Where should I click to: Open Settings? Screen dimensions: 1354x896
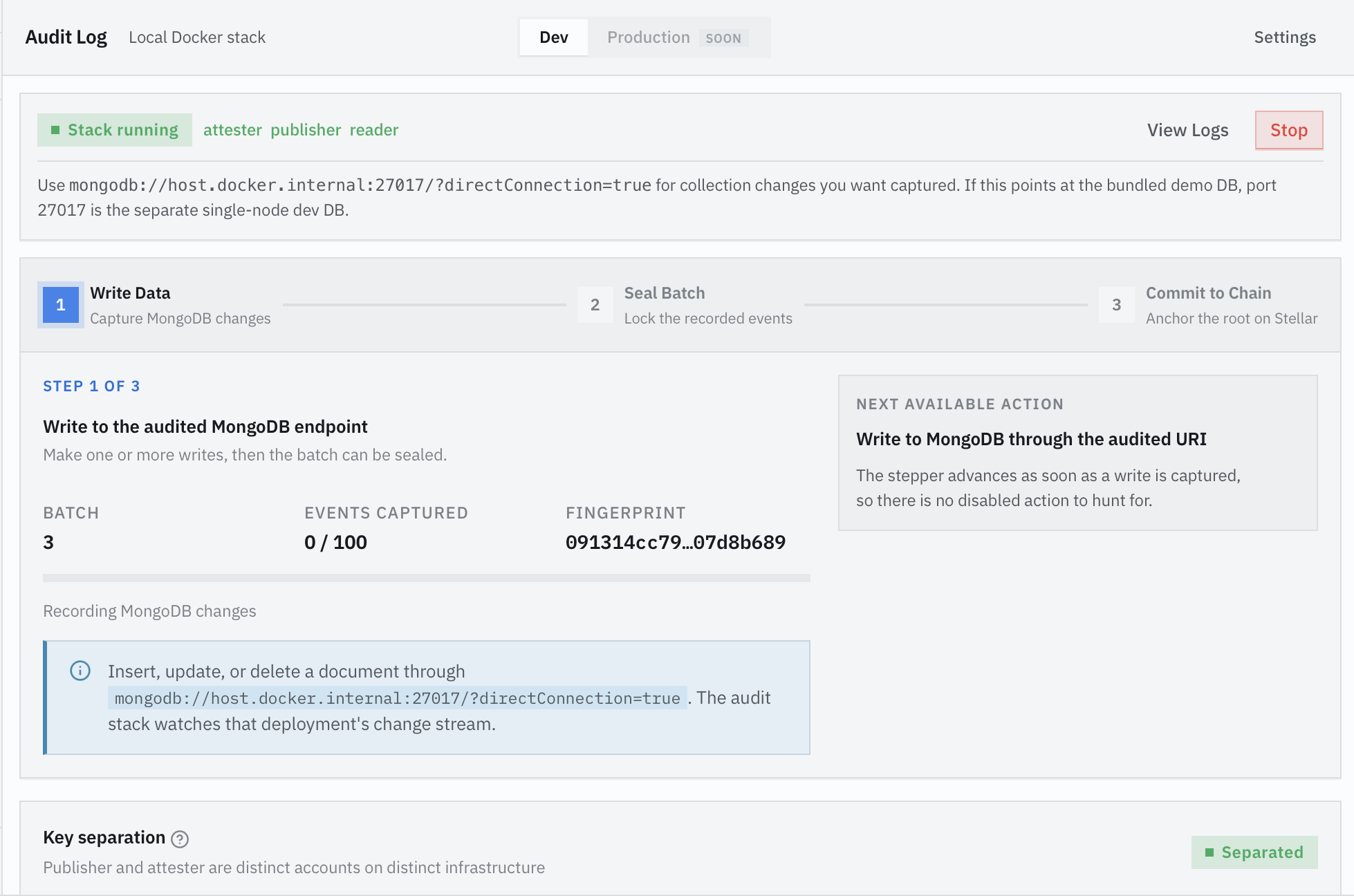pos(1285,37)
